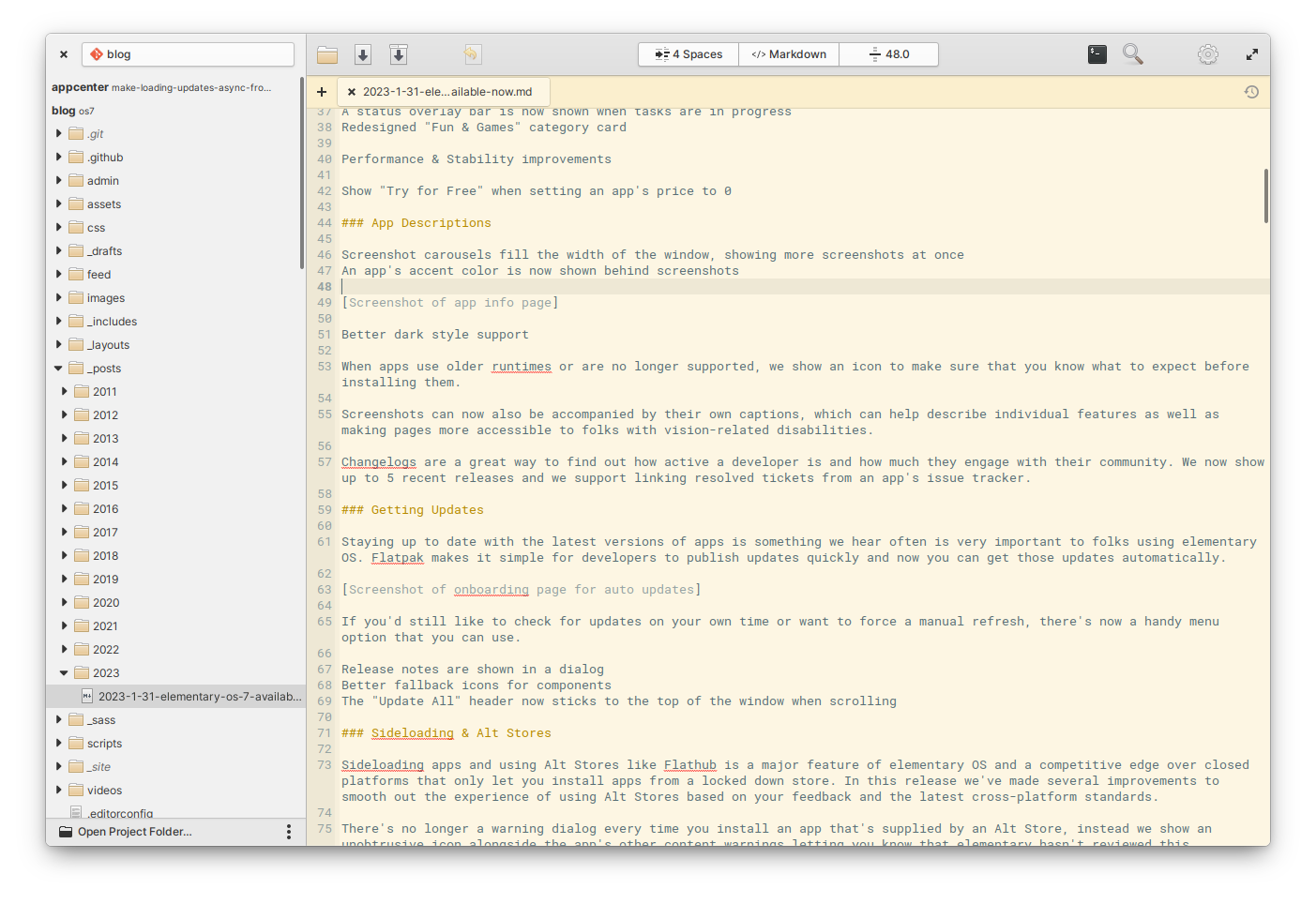Open the 4 Spaces indentation dropdown
Viewport: 1316px width, 904px height.
(688, 54)
